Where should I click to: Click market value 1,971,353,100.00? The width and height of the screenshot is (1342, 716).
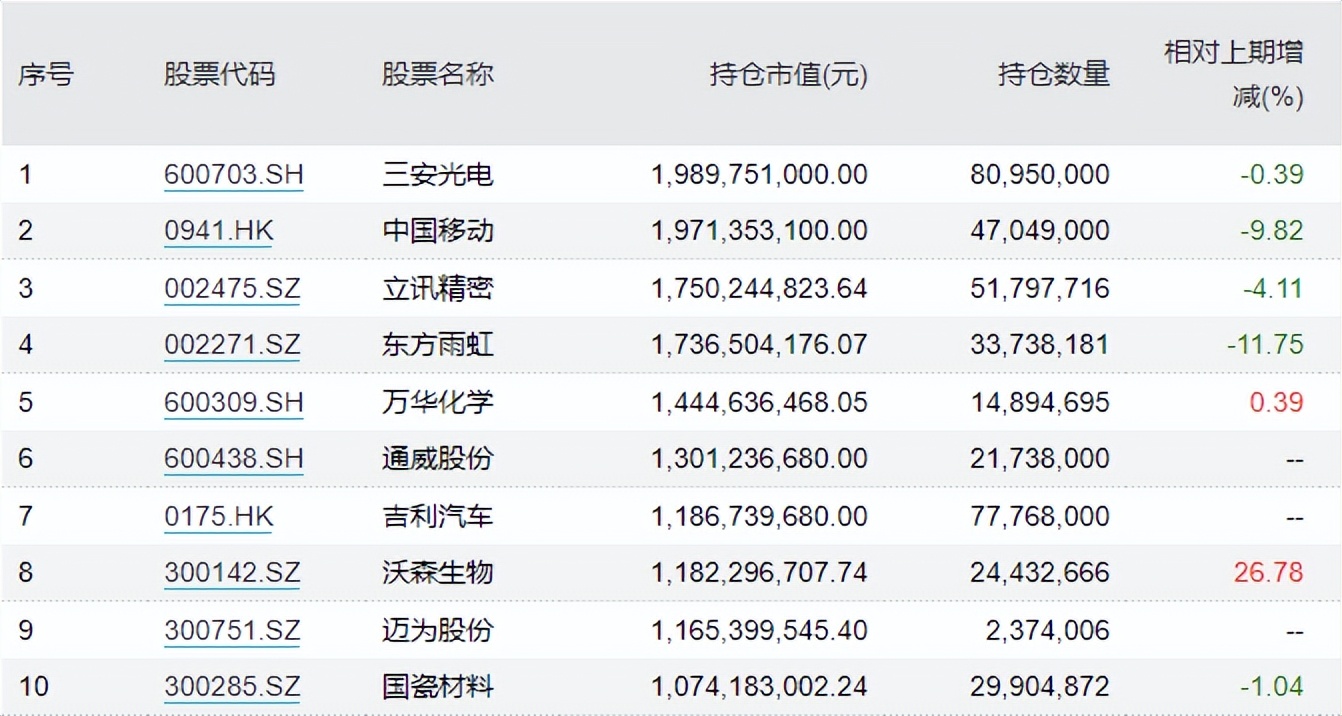coord(760,231)
